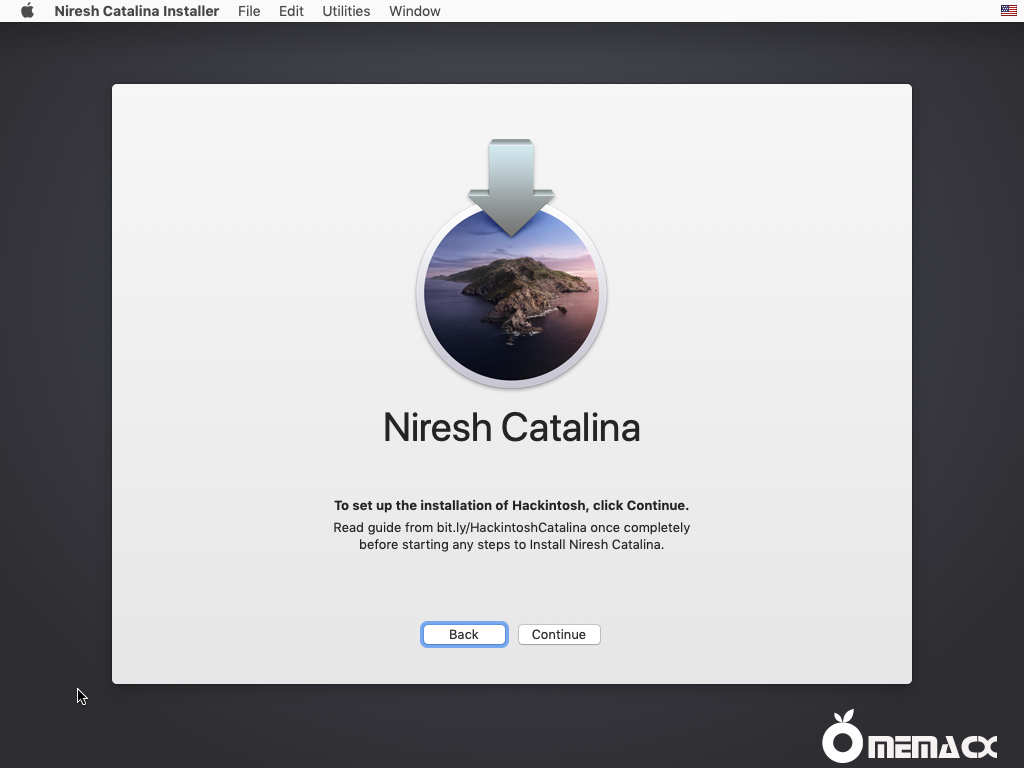Go back with the Back button

(464, 635)
